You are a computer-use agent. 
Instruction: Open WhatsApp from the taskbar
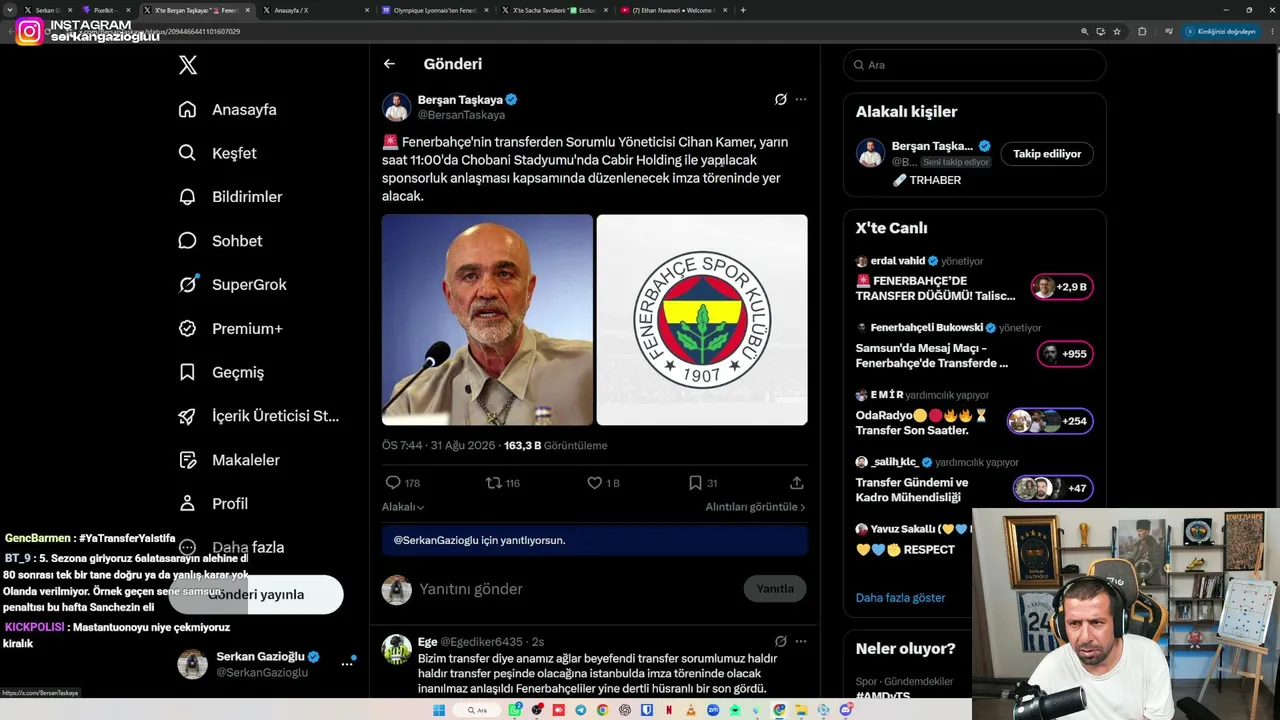[x=515, y=710]
